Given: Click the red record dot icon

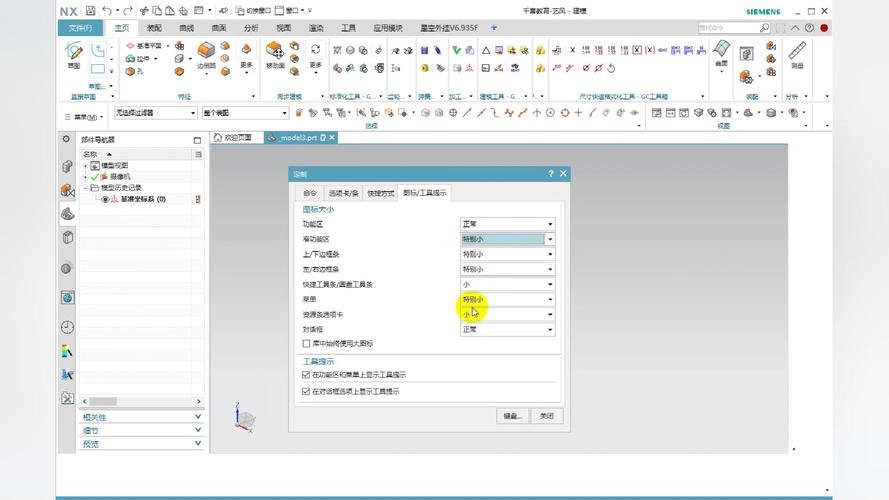Looking at the screenshot, I should (x=824, y=28).
